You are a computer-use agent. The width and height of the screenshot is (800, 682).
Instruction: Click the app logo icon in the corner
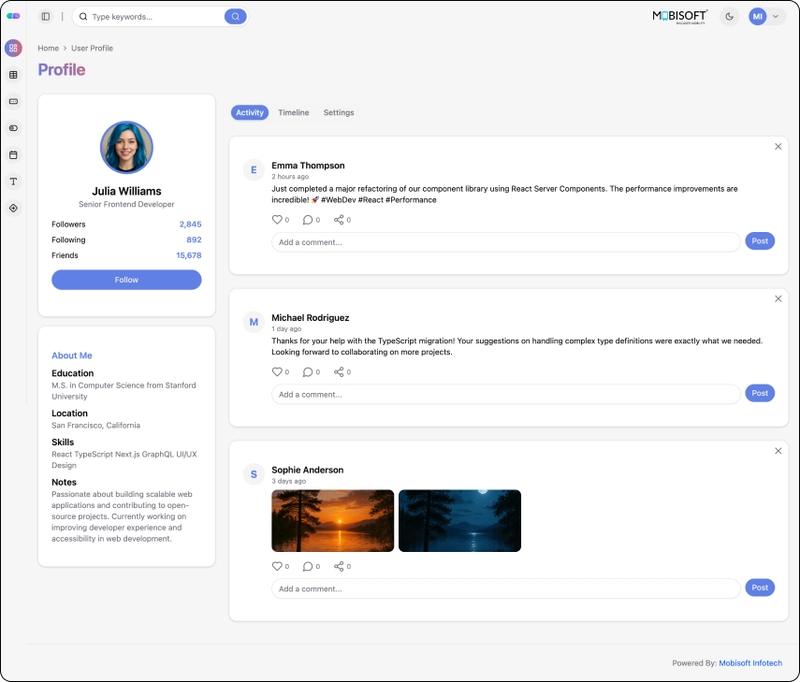click(13, 16)
